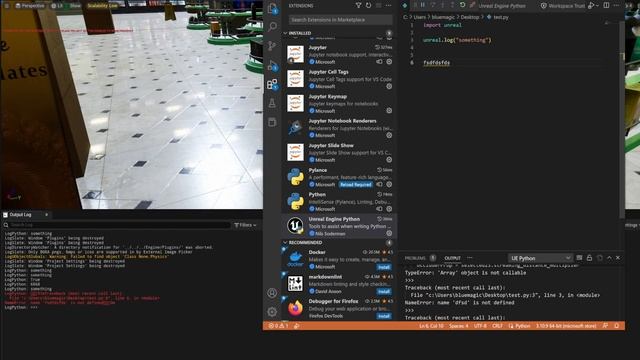Clear the output panel
Image resolution: width=640 pixels, height=360 pixels.
[x=579, y=258]
